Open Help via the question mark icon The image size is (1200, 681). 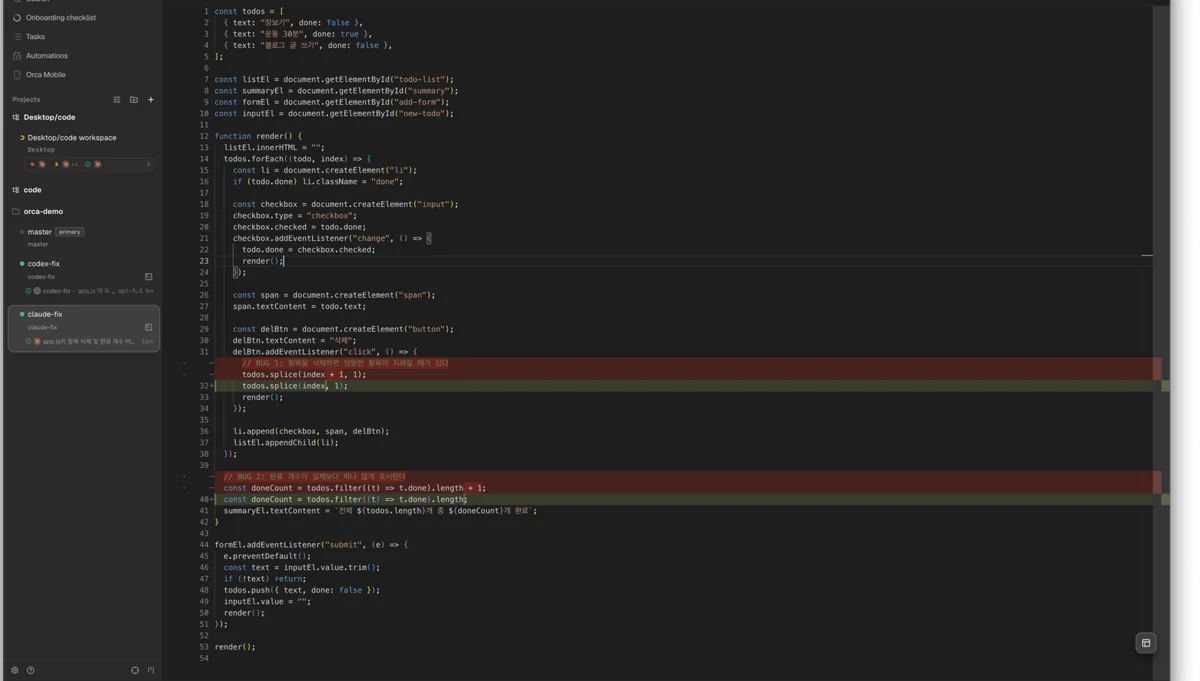[x=30, y=670]
